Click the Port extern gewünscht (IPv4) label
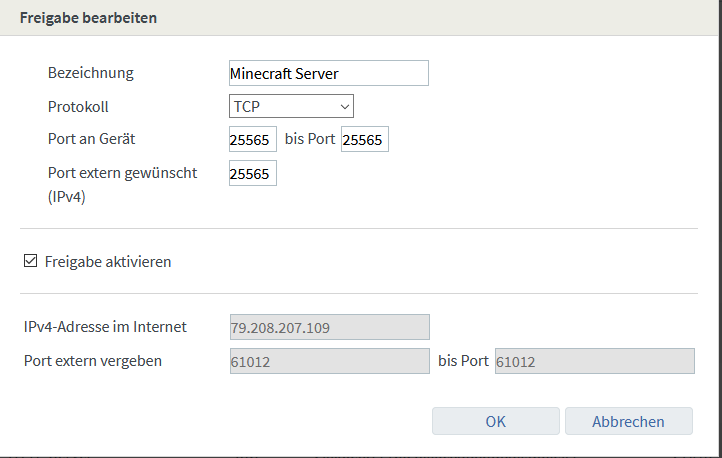Screen dimensions: 722x458 click(122, 173)
